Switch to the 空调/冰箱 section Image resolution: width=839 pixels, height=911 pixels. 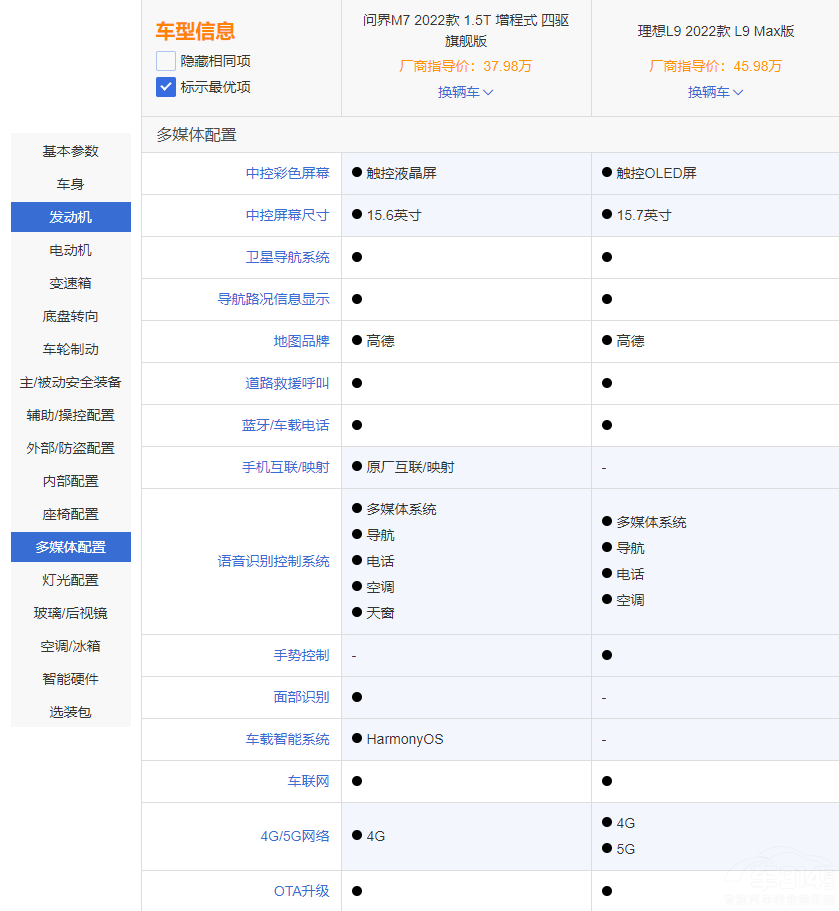point(69,646)
